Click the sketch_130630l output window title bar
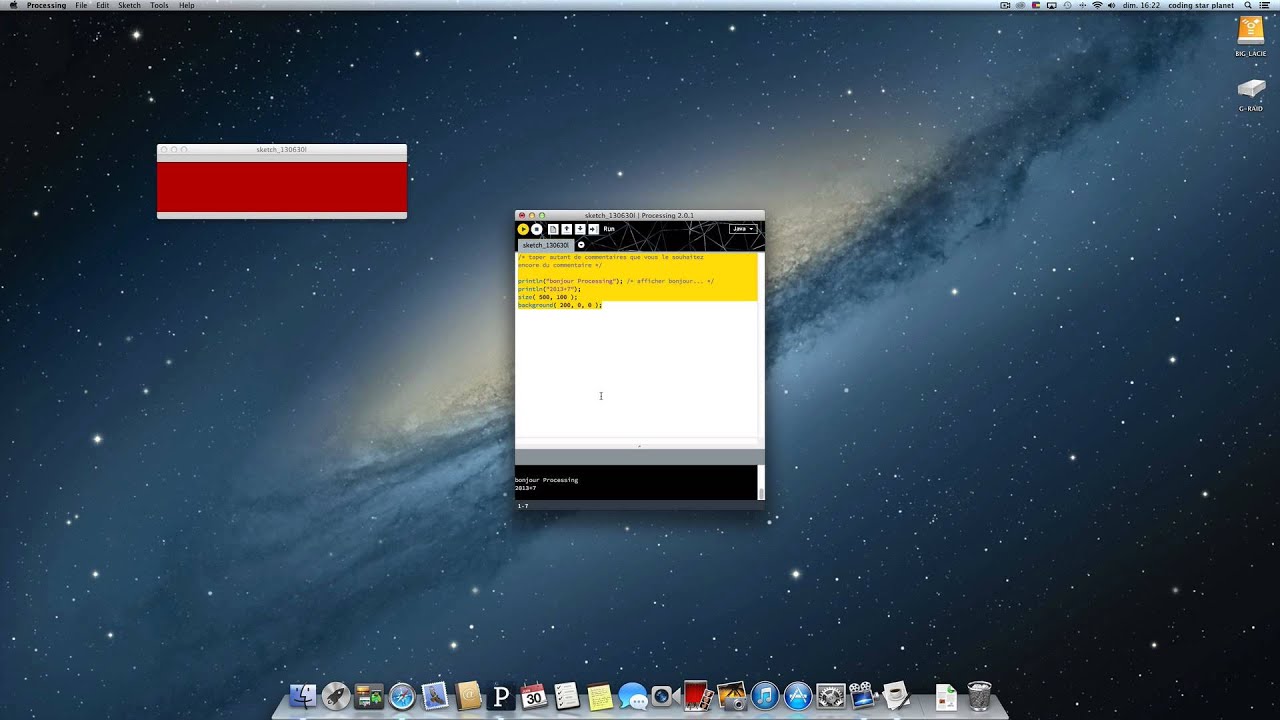The height and width of the screenshot is (720, 1280). coord(282,149)
